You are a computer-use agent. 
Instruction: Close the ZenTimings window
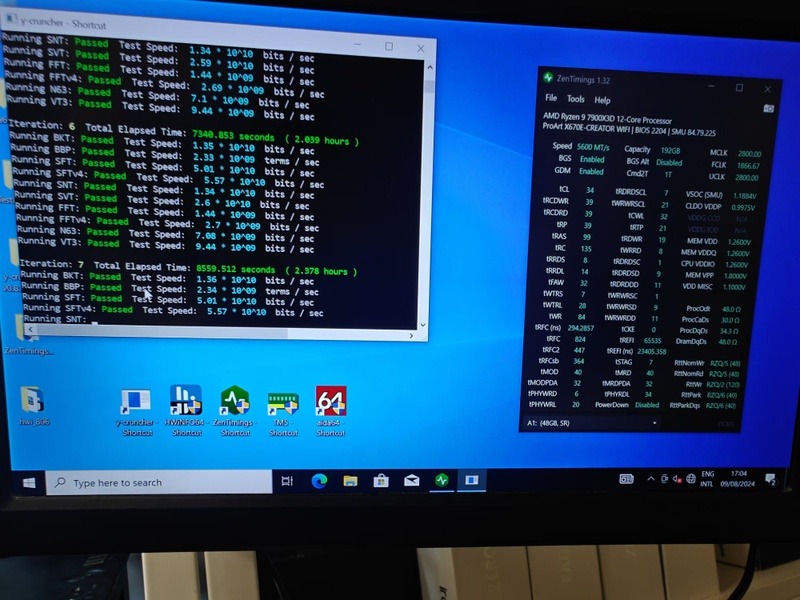coord(767,89)
